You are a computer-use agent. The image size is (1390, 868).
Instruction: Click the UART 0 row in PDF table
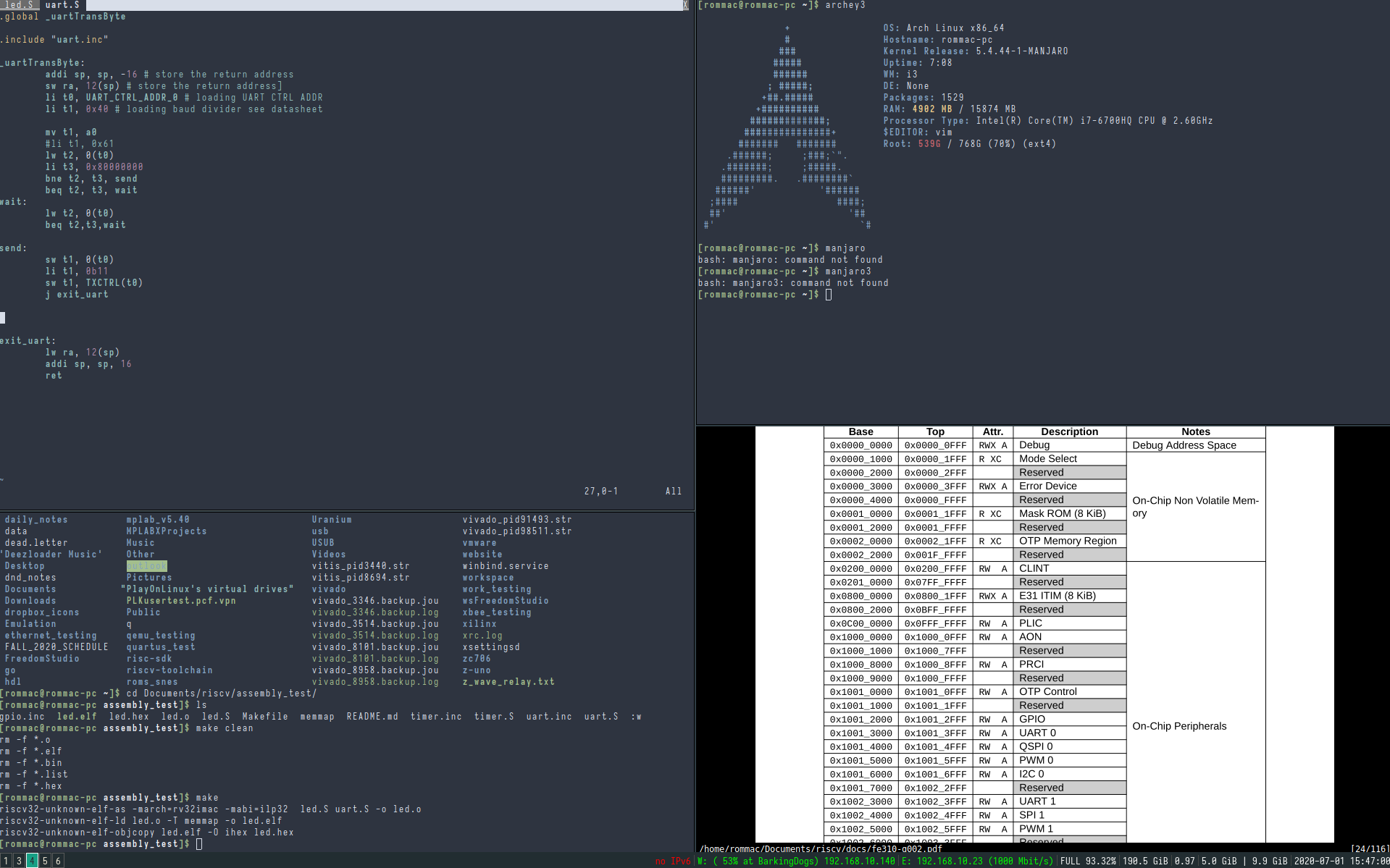pos(1037,733)
